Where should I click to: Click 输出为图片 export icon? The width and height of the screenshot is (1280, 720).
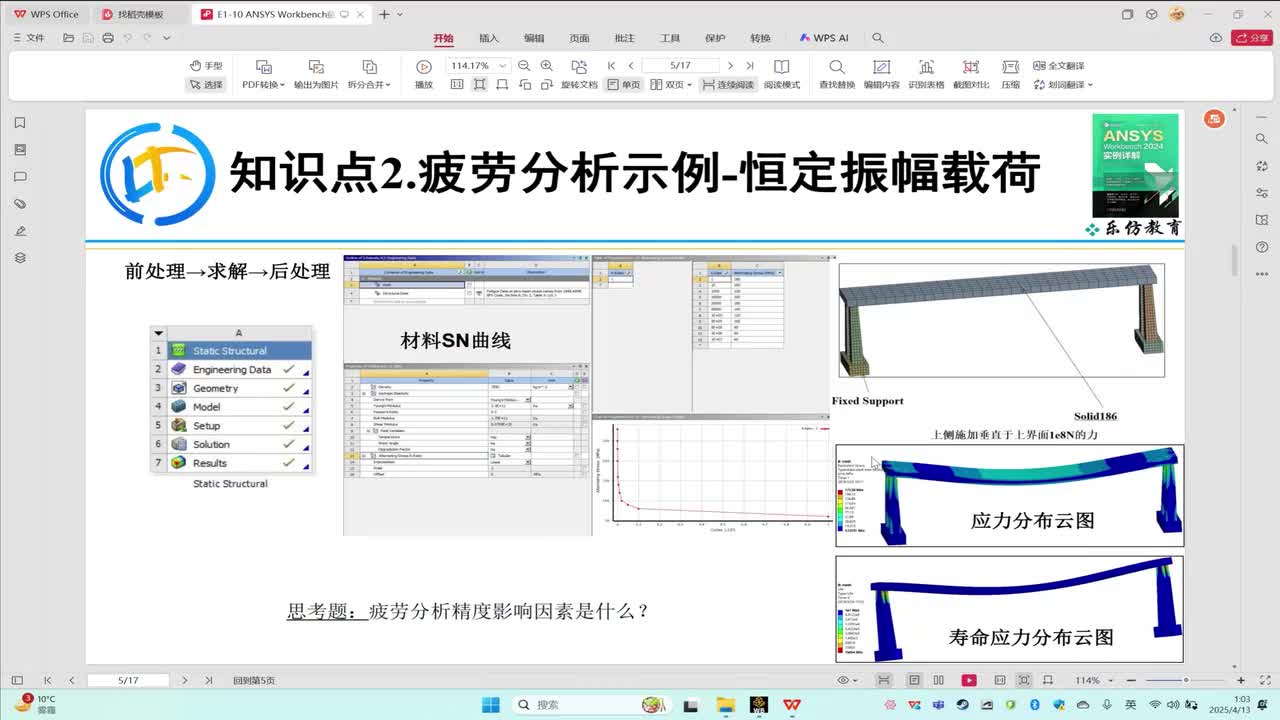click(x=316, y=67)
